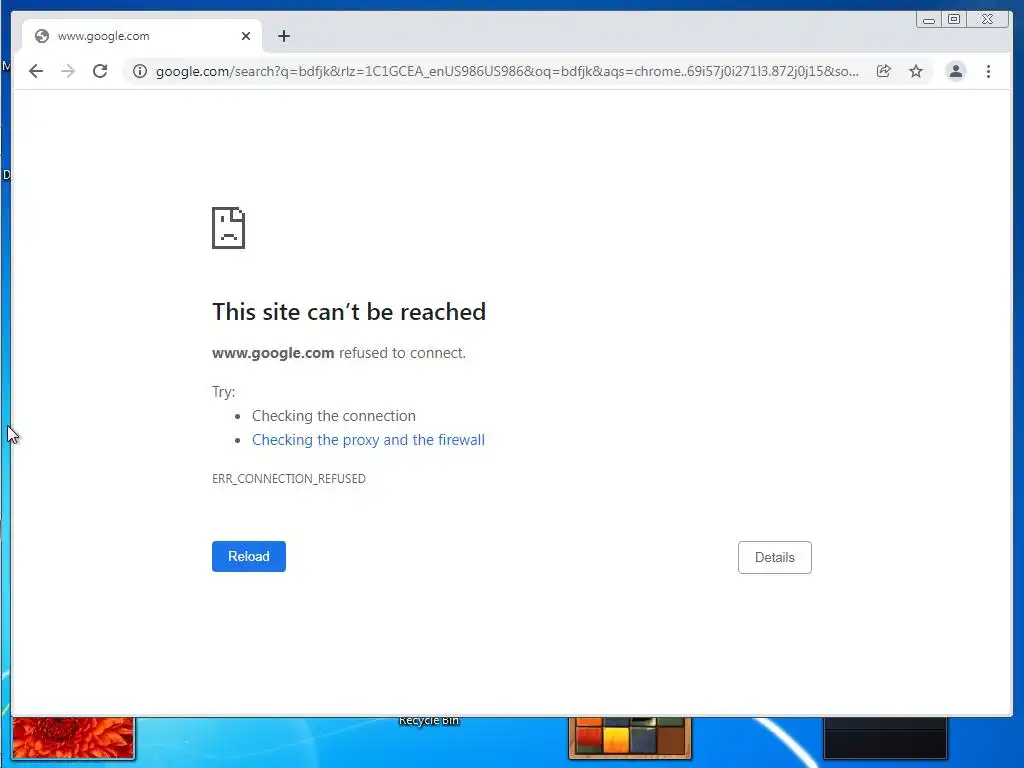Bookmark this tab with the star icon
Screen dimensions: 1024x768
[916, 71]
